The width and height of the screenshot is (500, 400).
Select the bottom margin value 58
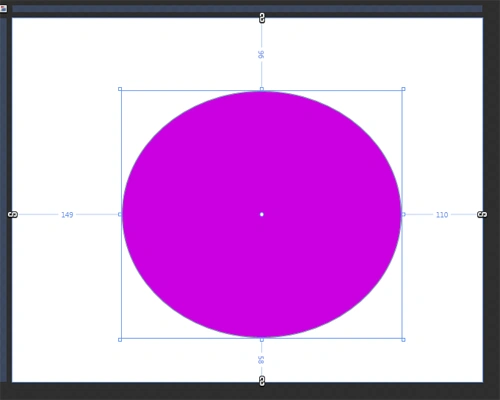pos(261,360)
